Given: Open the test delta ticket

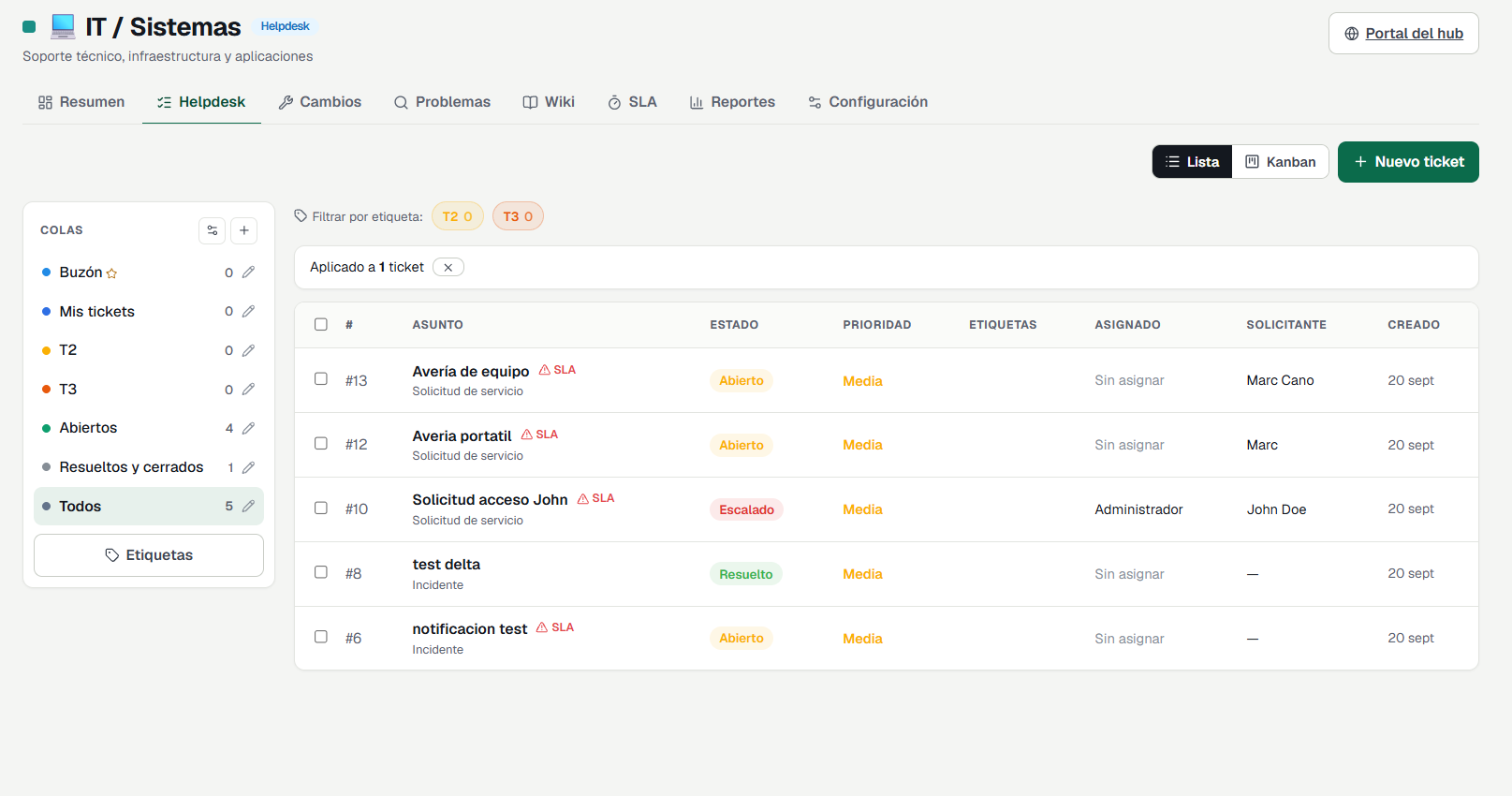Looking at the screenshot, I should (x=447, y=565).
